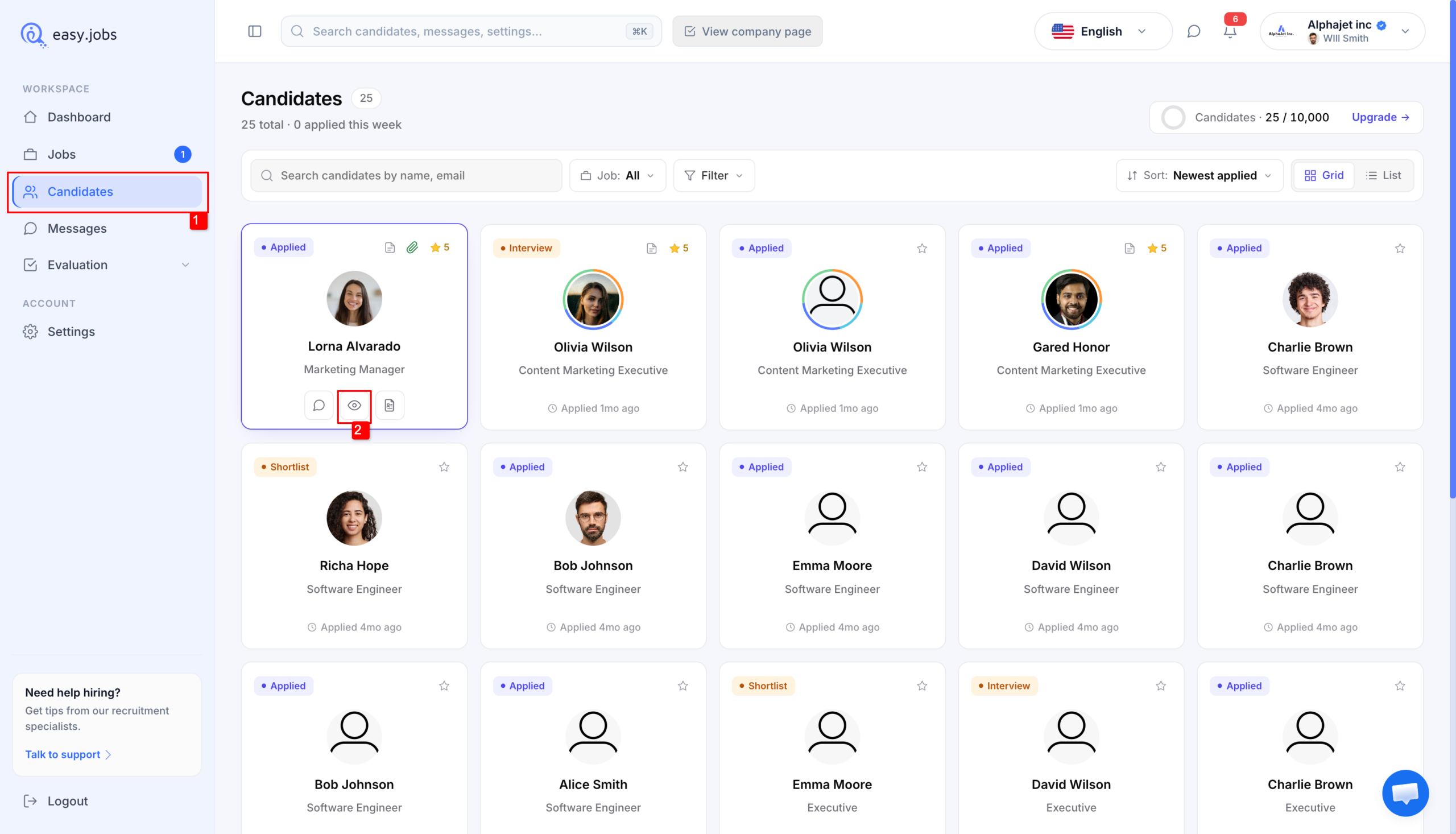1456x834 pixels.
Task: Open Alphajet inc account dropdown
Action: [1342, 31]
